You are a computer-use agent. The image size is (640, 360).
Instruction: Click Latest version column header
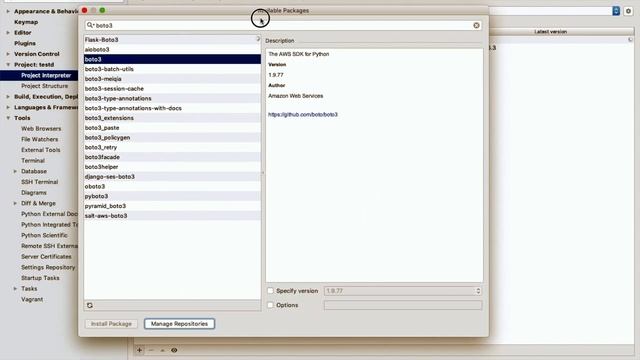551,31
